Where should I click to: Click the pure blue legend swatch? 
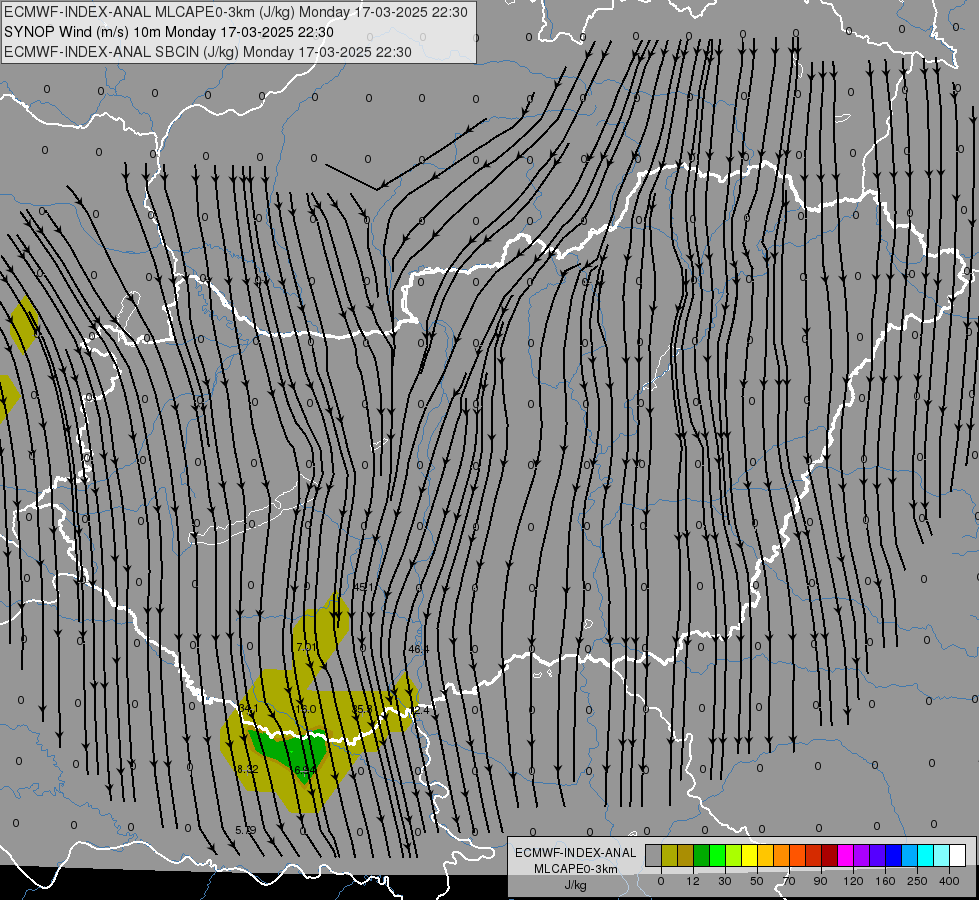tap(894, 856)
